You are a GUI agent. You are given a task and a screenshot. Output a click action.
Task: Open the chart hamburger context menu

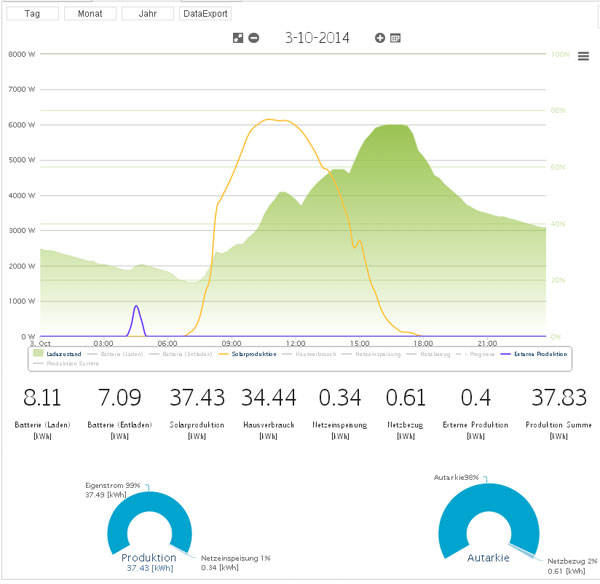coord(583,56)
